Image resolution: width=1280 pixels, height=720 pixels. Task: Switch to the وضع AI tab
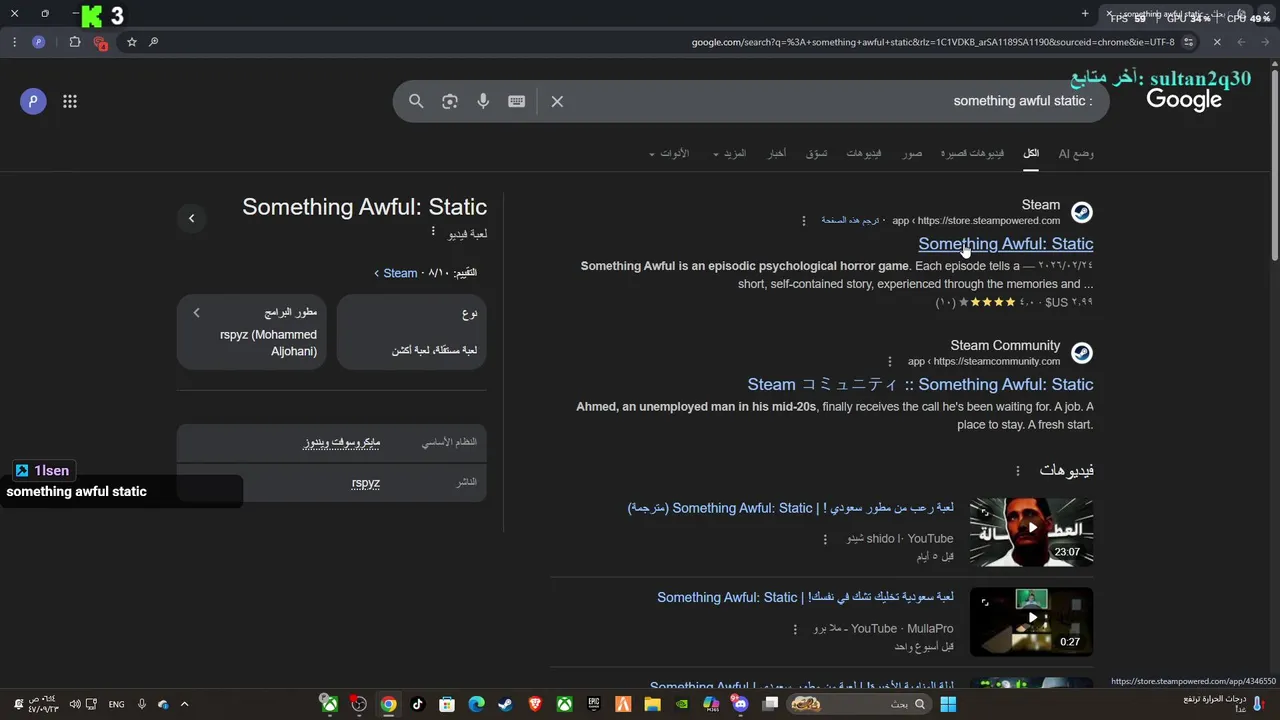pos(1076,153)
